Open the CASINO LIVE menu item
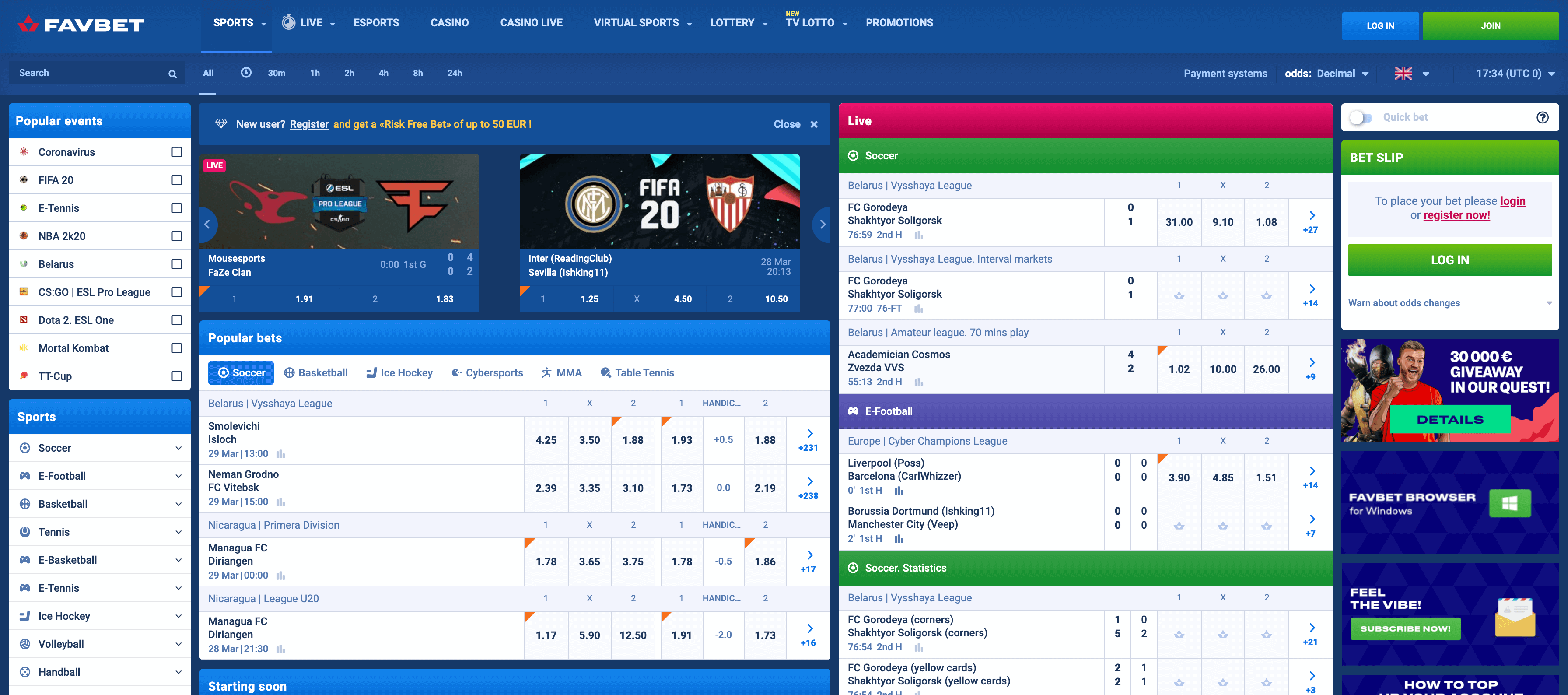Viewport: 1568px width, 695px height. click(x=531, y=22)
